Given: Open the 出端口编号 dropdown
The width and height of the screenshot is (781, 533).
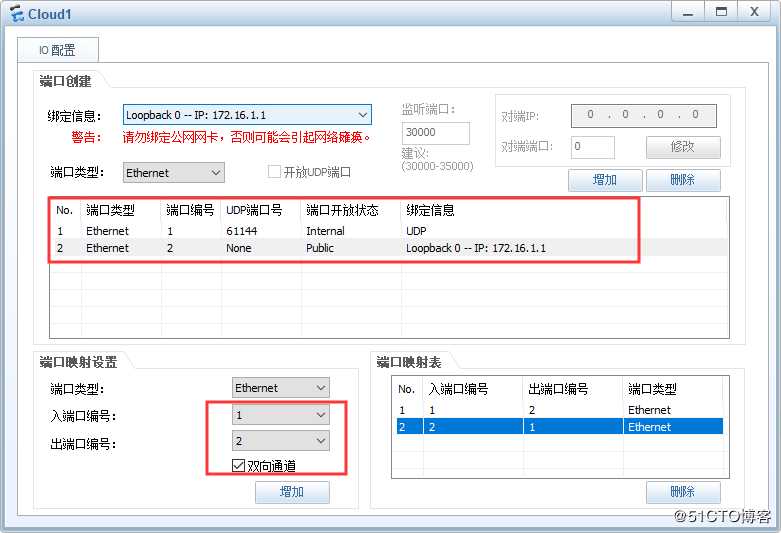Looking at the screenshot, I should [281, 441].
